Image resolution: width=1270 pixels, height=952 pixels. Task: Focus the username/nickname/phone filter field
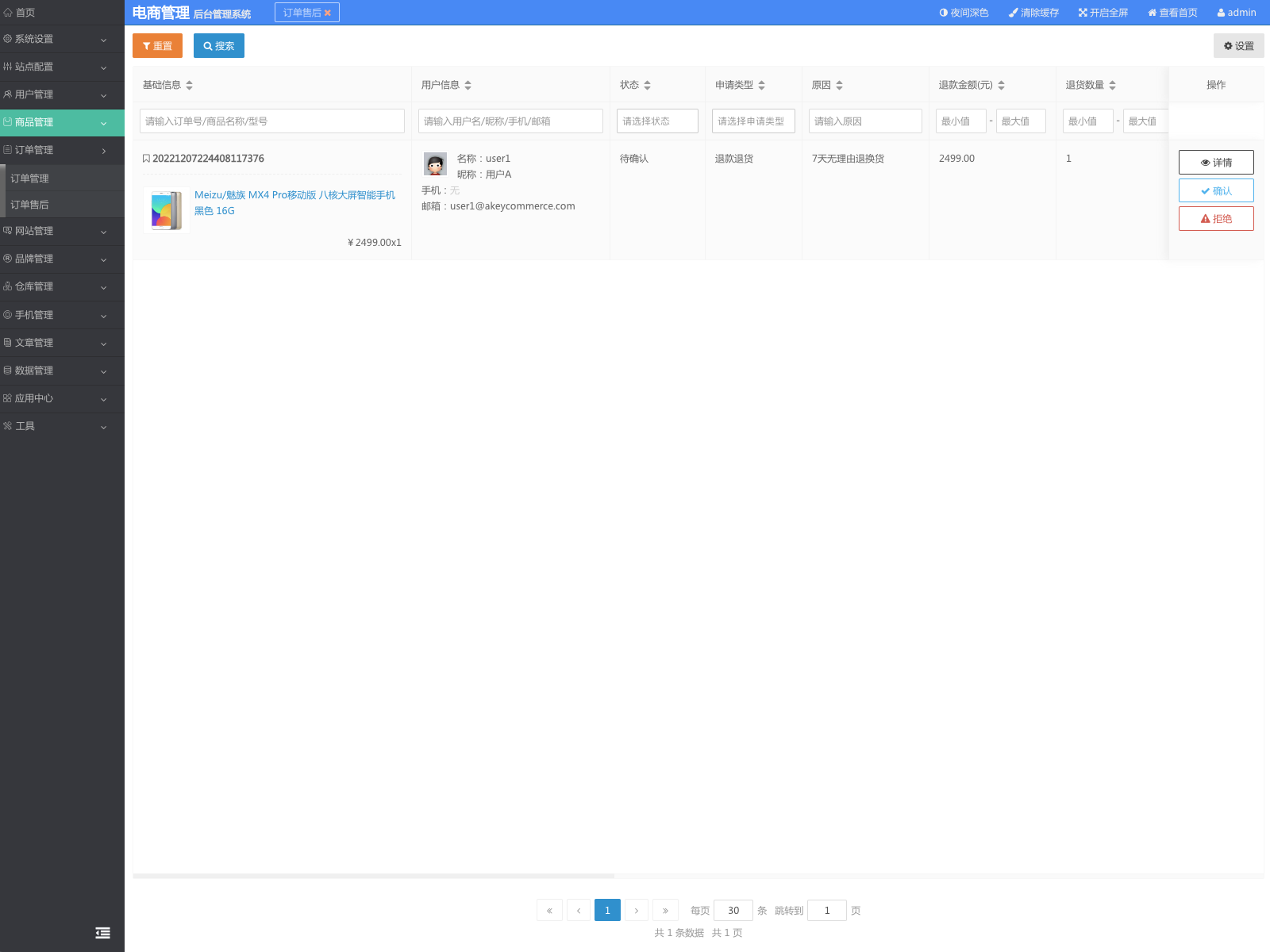coord(510,121)
